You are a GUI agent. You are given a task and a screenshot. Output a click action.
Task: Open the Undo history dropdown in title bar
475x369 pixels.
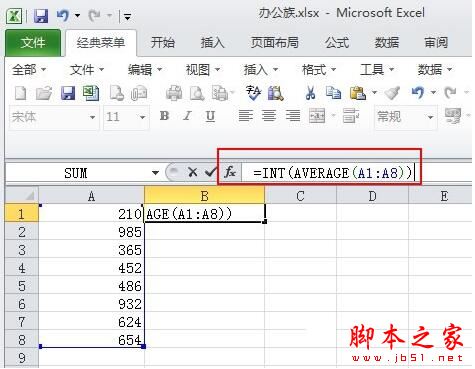tap(77, 16)
